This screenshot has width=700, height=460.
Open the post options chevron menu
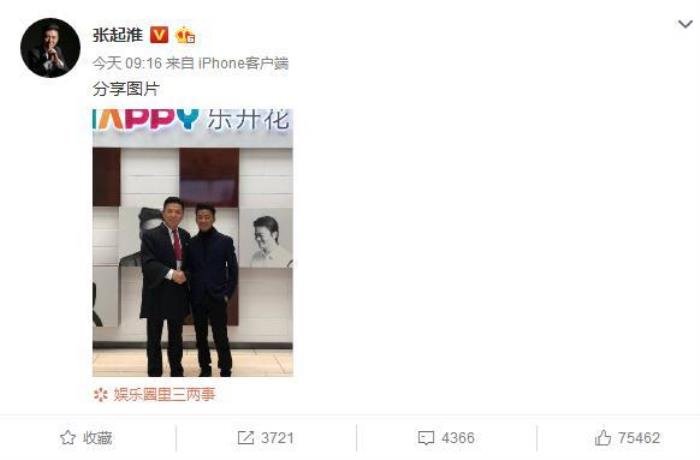point(685,24)
